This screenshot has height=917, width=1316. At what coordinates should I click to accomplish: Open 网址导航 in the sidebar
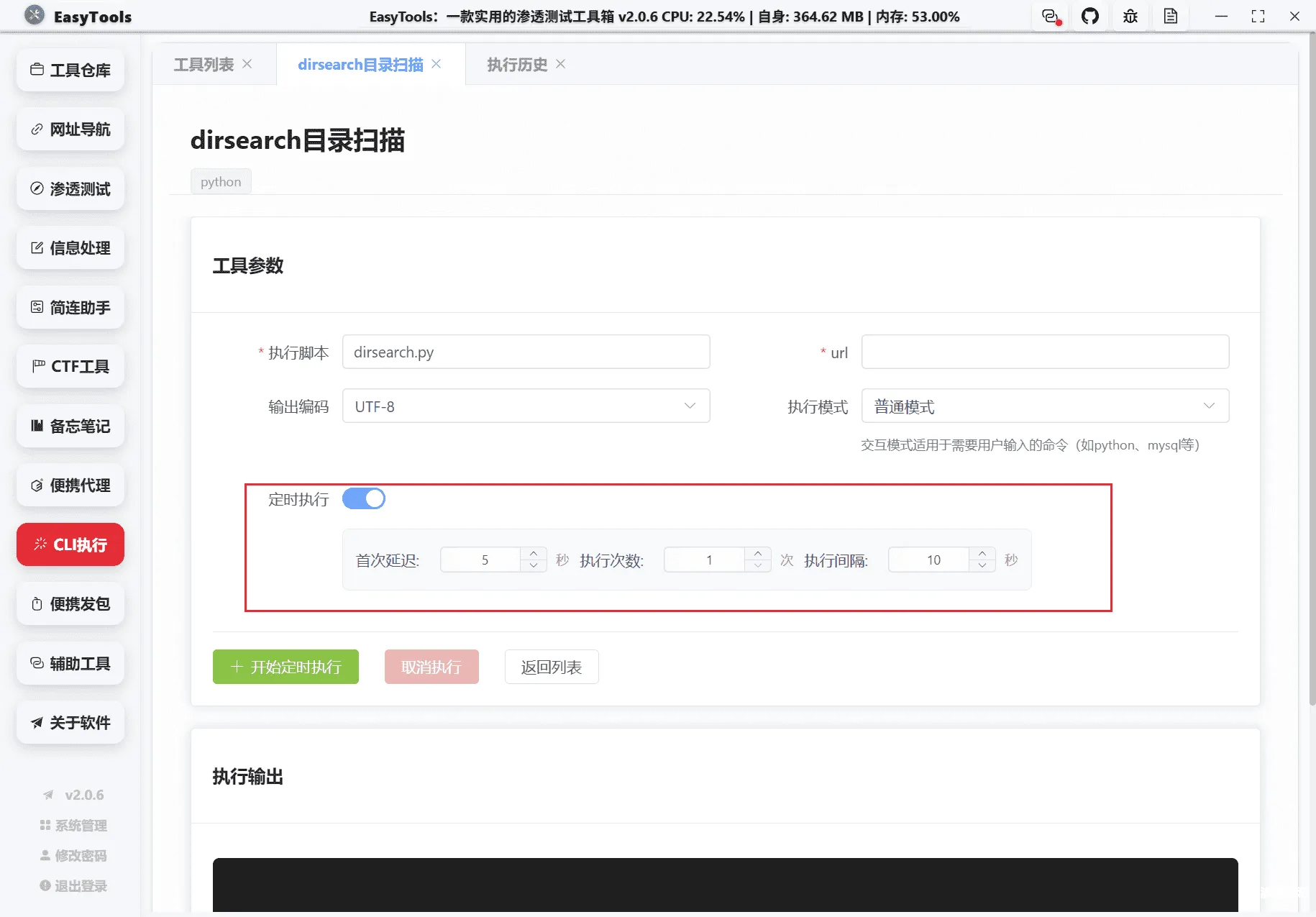pos(70,129)
